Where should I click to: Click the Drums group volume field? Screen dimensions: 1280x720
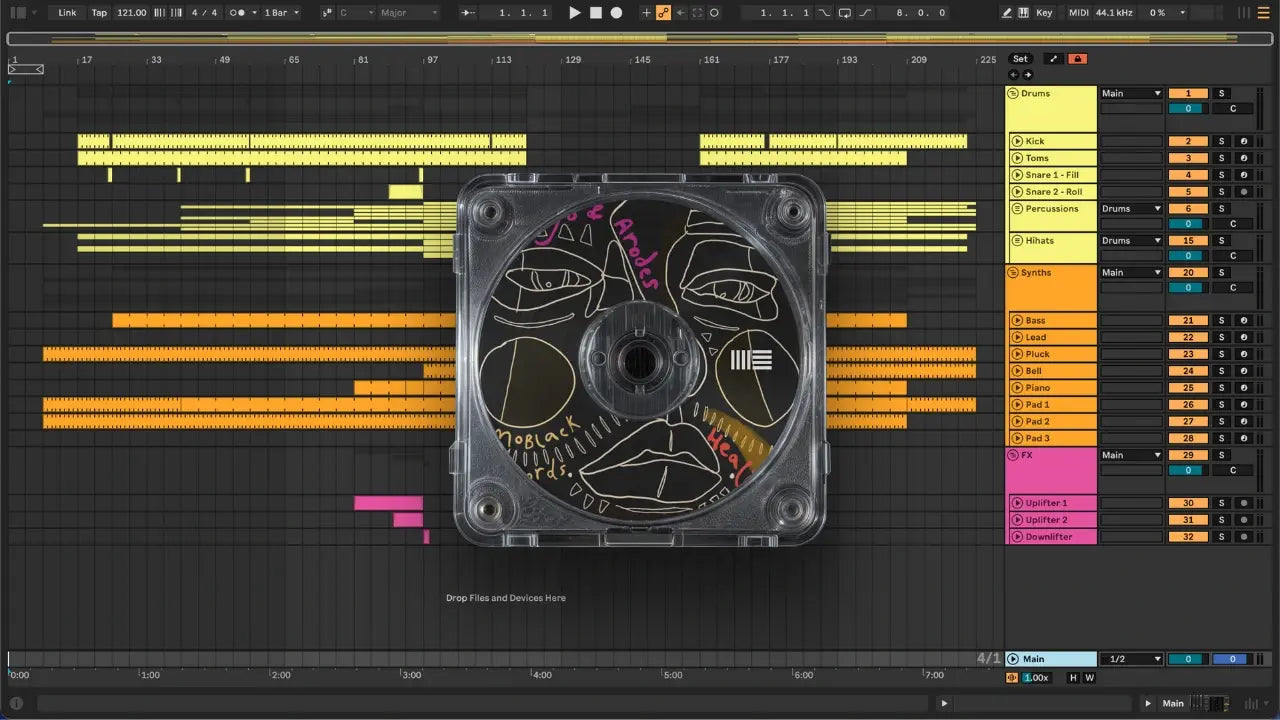point(1188,109)
